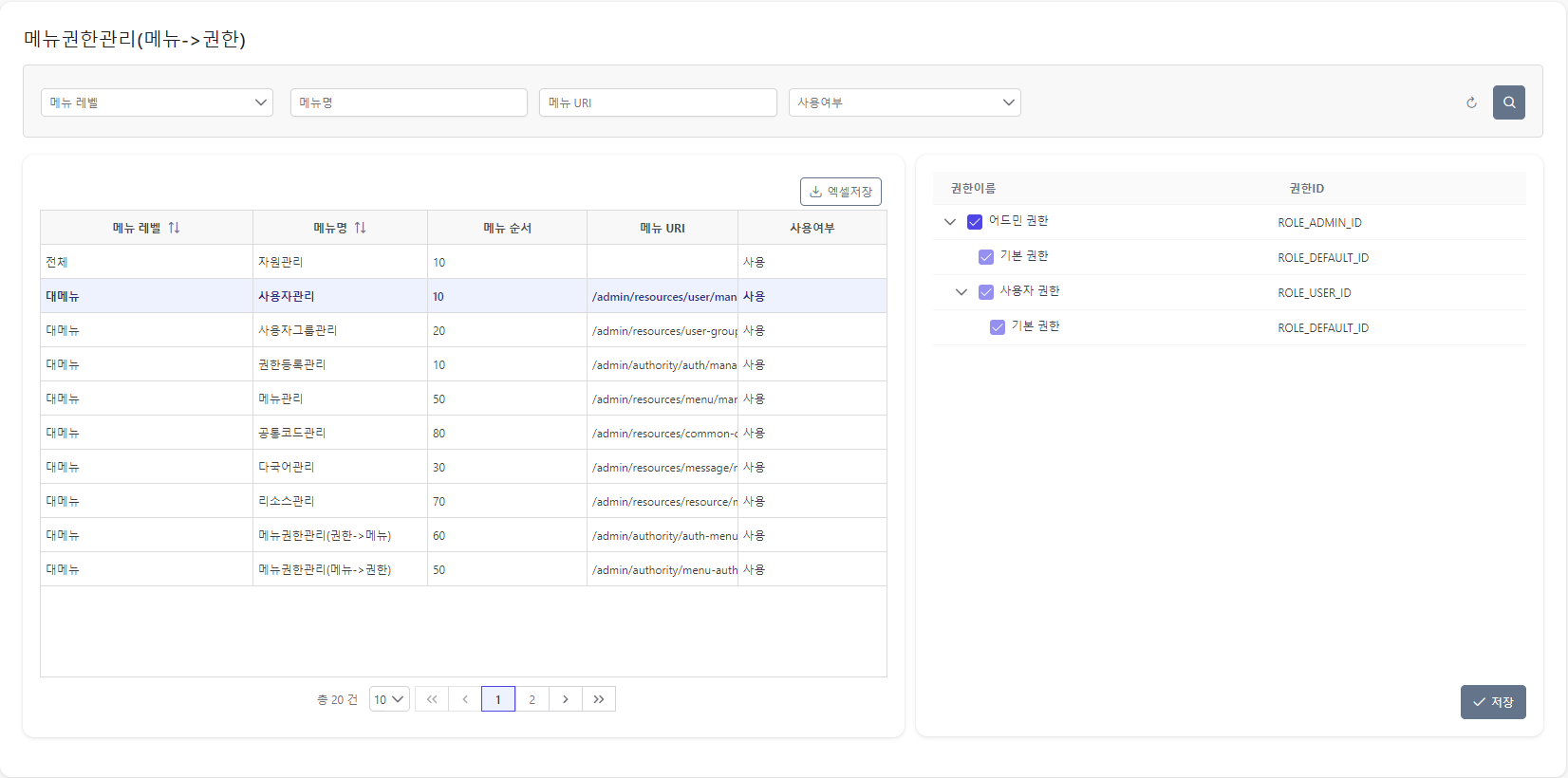Select the 다국어관리 row
The height and width of the screenshot is (778, 1568).
pyautogui.click(x=463, y=467)
